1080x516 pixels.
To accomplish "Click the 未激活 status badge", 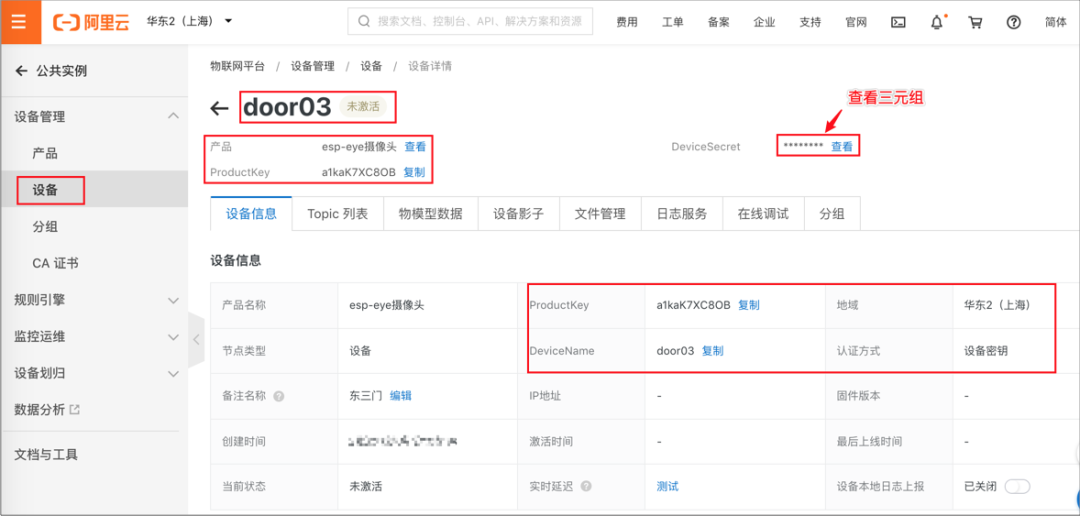I will pyautogui.click(x=363, y=107).
